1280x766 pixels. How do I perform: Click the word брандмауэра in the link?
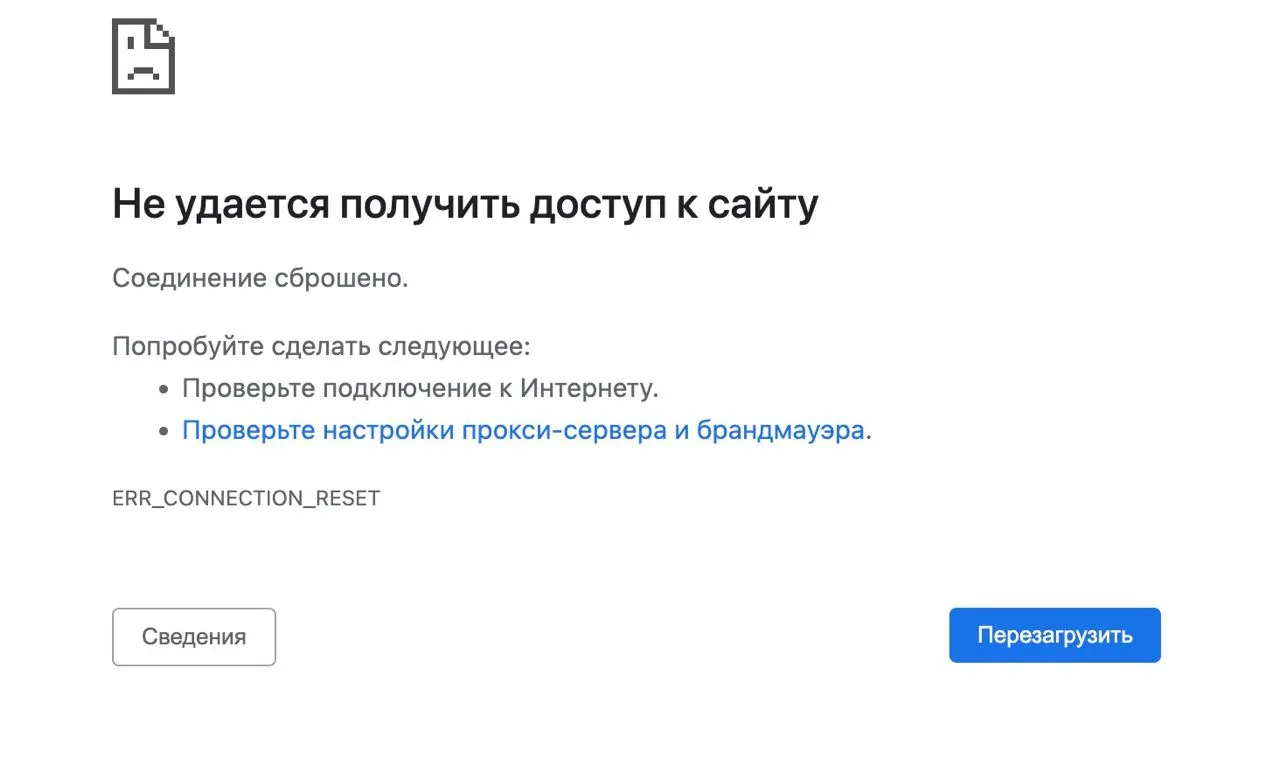[781, 431]
